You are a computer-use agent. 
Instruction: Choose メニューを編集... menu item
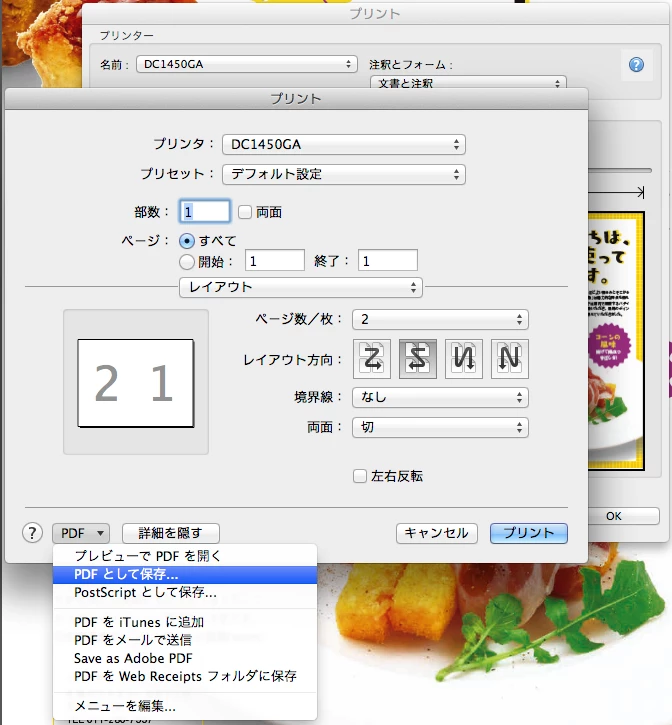pyautogui.click(x=185, y=706)
